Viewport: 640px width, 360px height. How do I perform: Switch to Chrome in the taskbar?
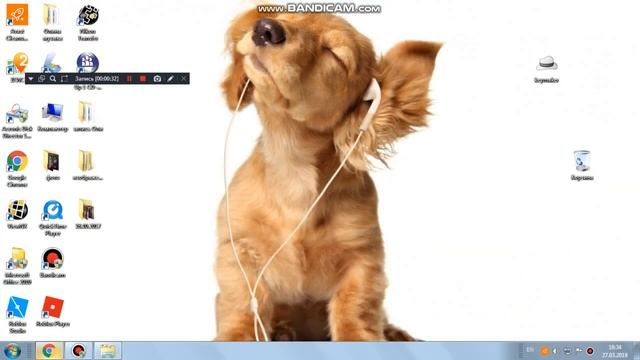[49, 351]
